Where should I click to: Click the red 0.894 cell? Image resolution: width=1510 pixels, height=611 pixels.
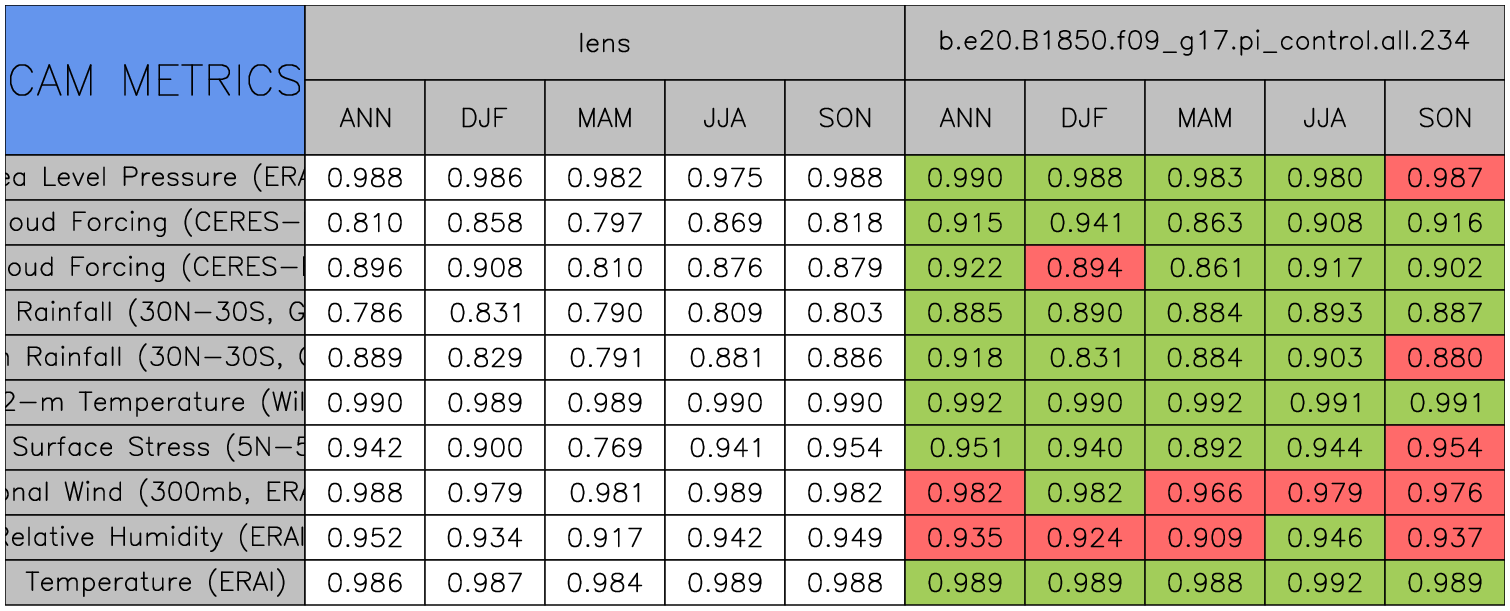pyautogui.click(x=1084, y=268)
